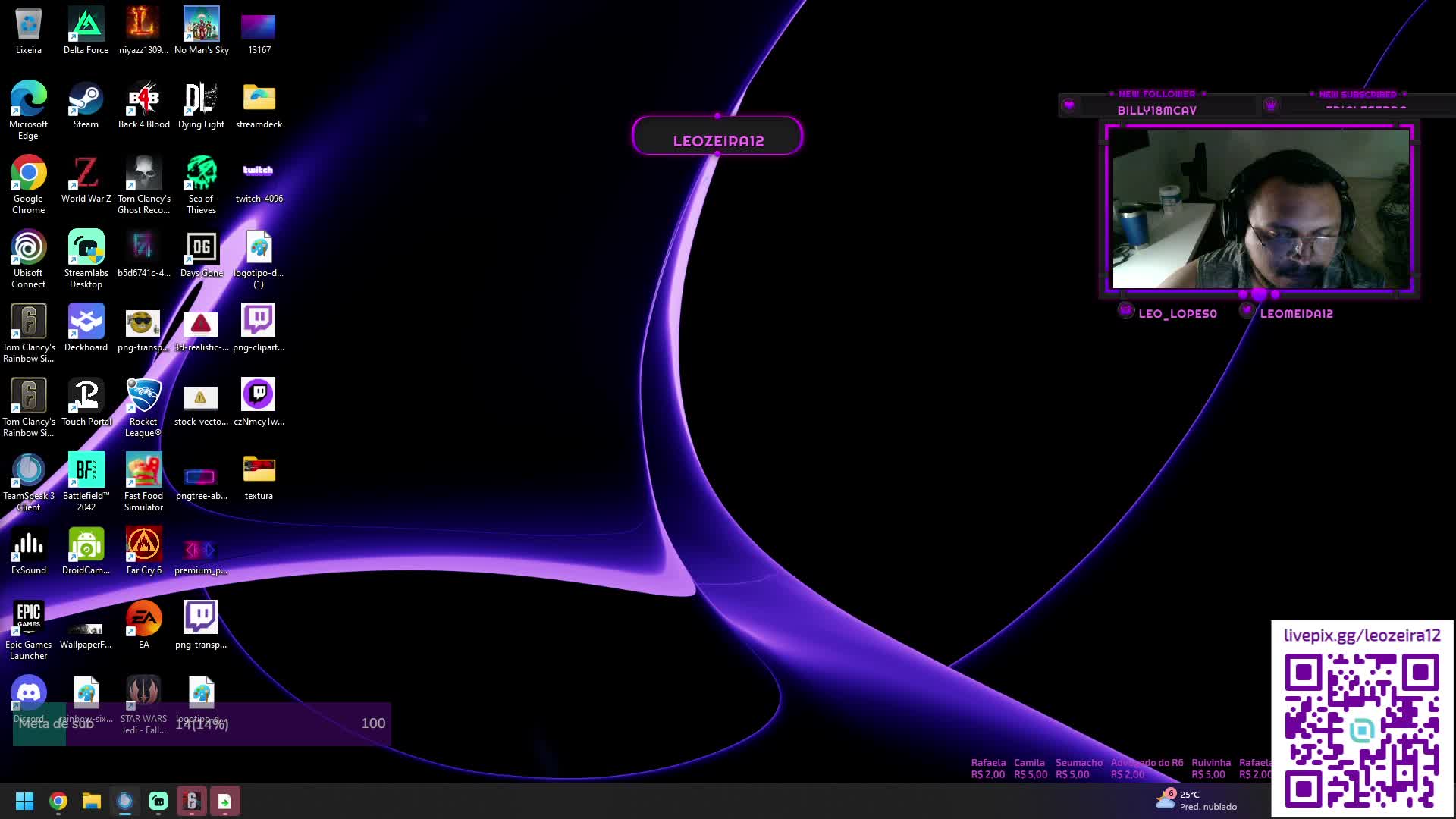
Task: Click the BILLY18MCAV new follower label
Action: pos(1156,110)
